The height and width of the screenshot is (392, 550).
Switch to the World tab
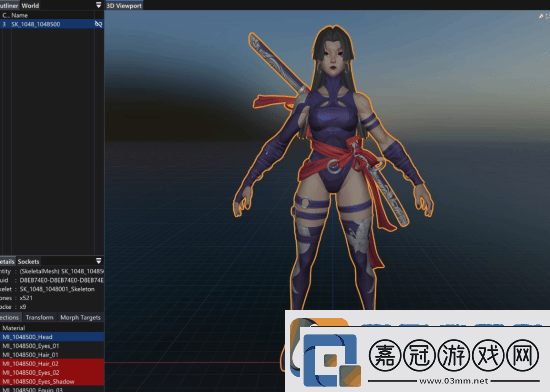click(30, 5)
